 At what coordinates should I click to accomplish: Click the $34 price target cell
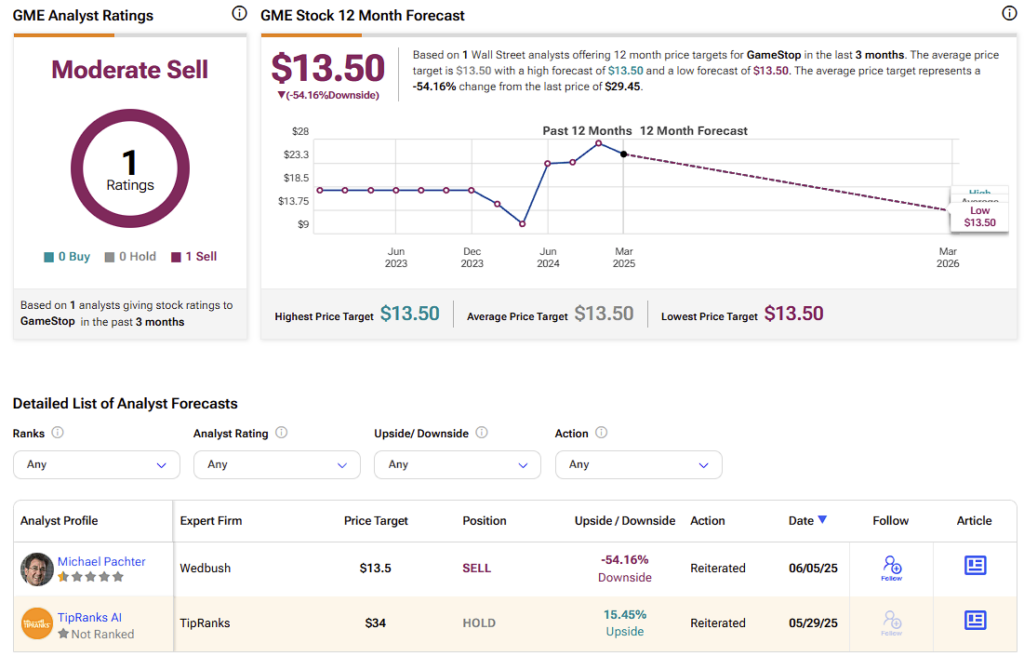click(376, 623)
